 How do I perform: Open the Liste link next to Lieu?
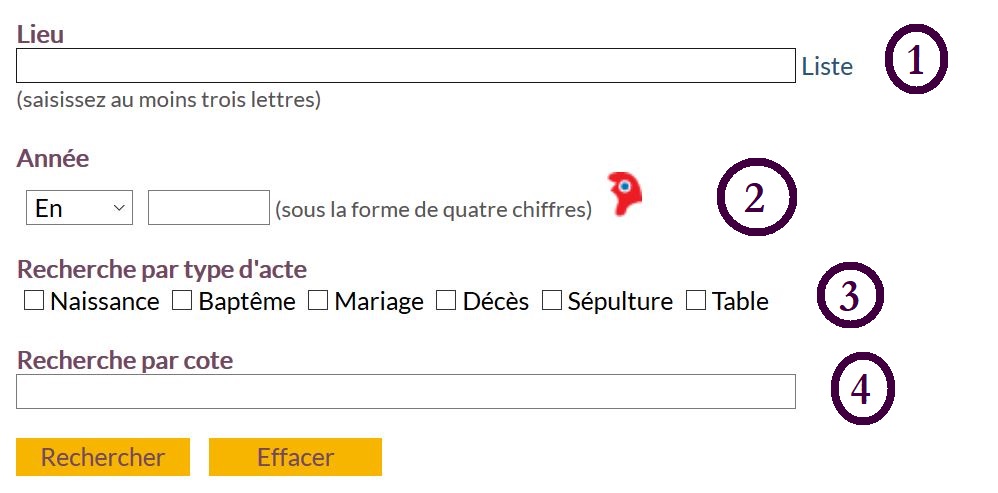[x=827, y=67]
